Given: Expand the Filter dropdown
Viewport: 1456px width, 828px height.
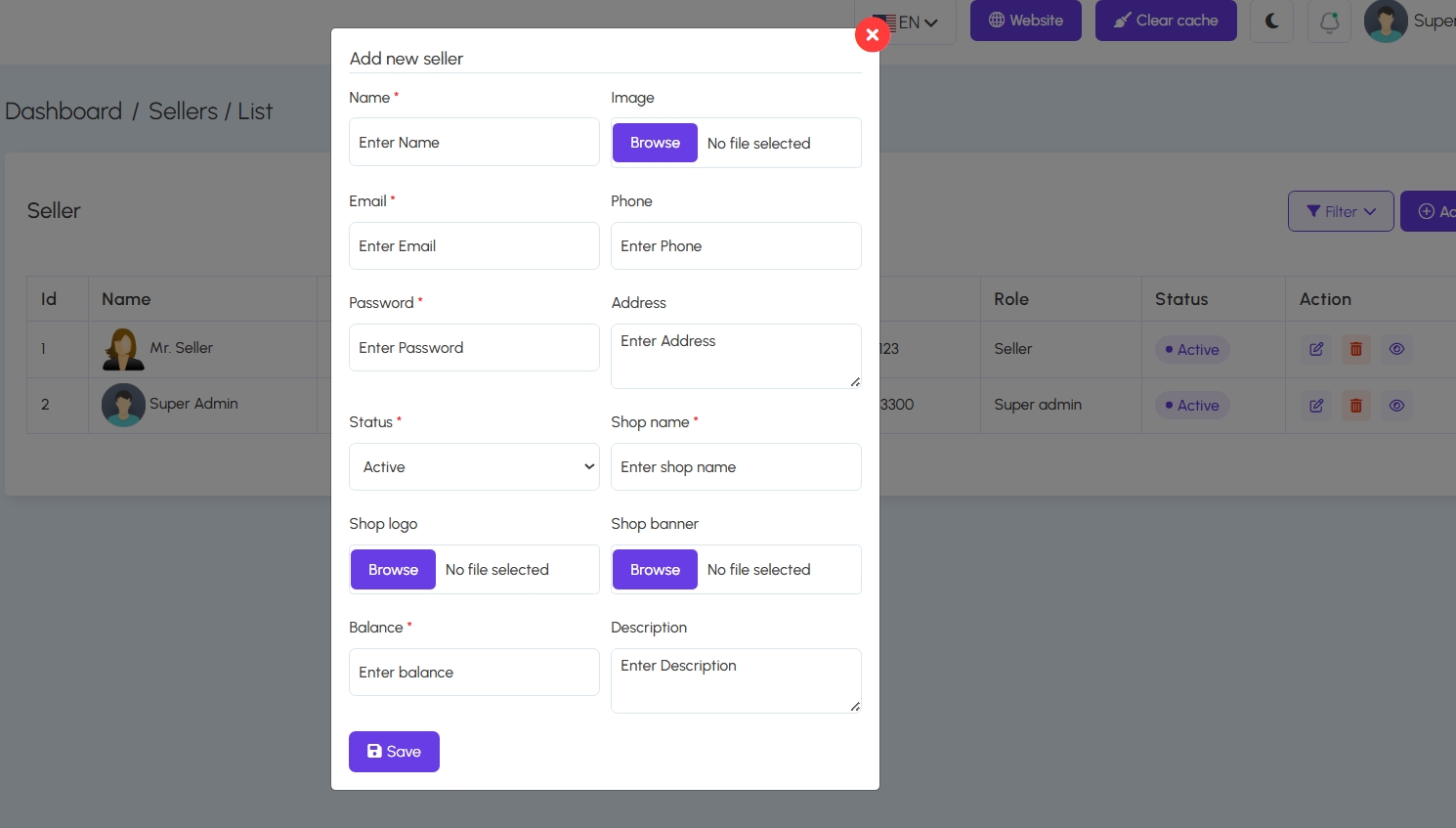Looking at the screenshot, I should 1341,211.
